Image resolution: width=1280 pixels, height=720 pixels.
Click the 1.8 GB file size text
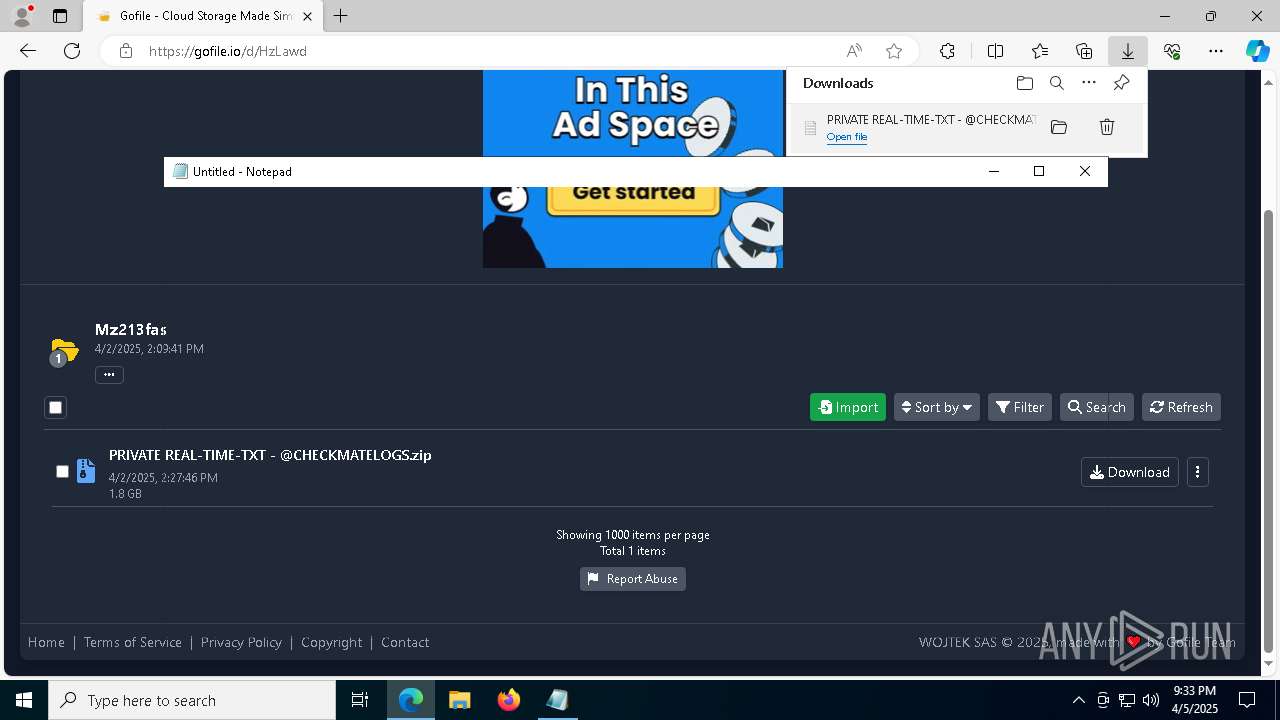[125, 494]
